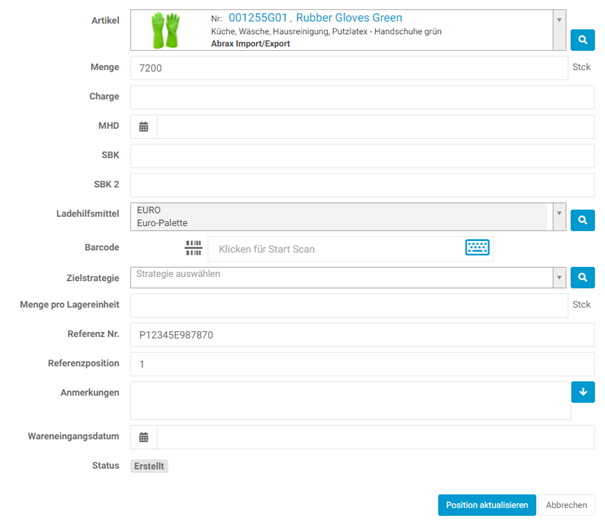Click the blue down-arrow button beside Anmerkungen
This screenshot has height=523, width=605.
point(582,391)
